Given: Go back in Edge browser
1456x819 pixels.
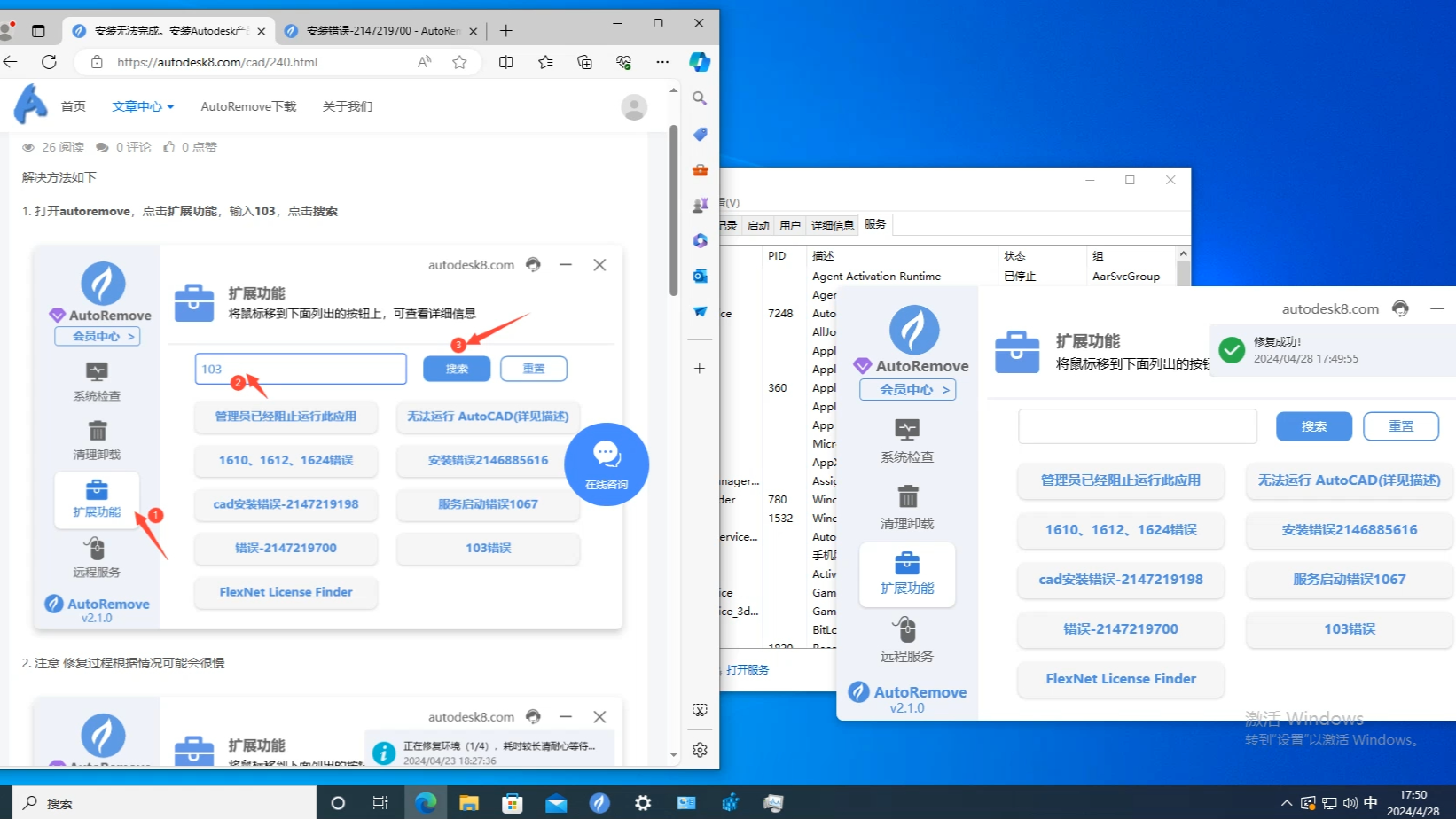Looking at the screenshot, I should tap(11, 62).
